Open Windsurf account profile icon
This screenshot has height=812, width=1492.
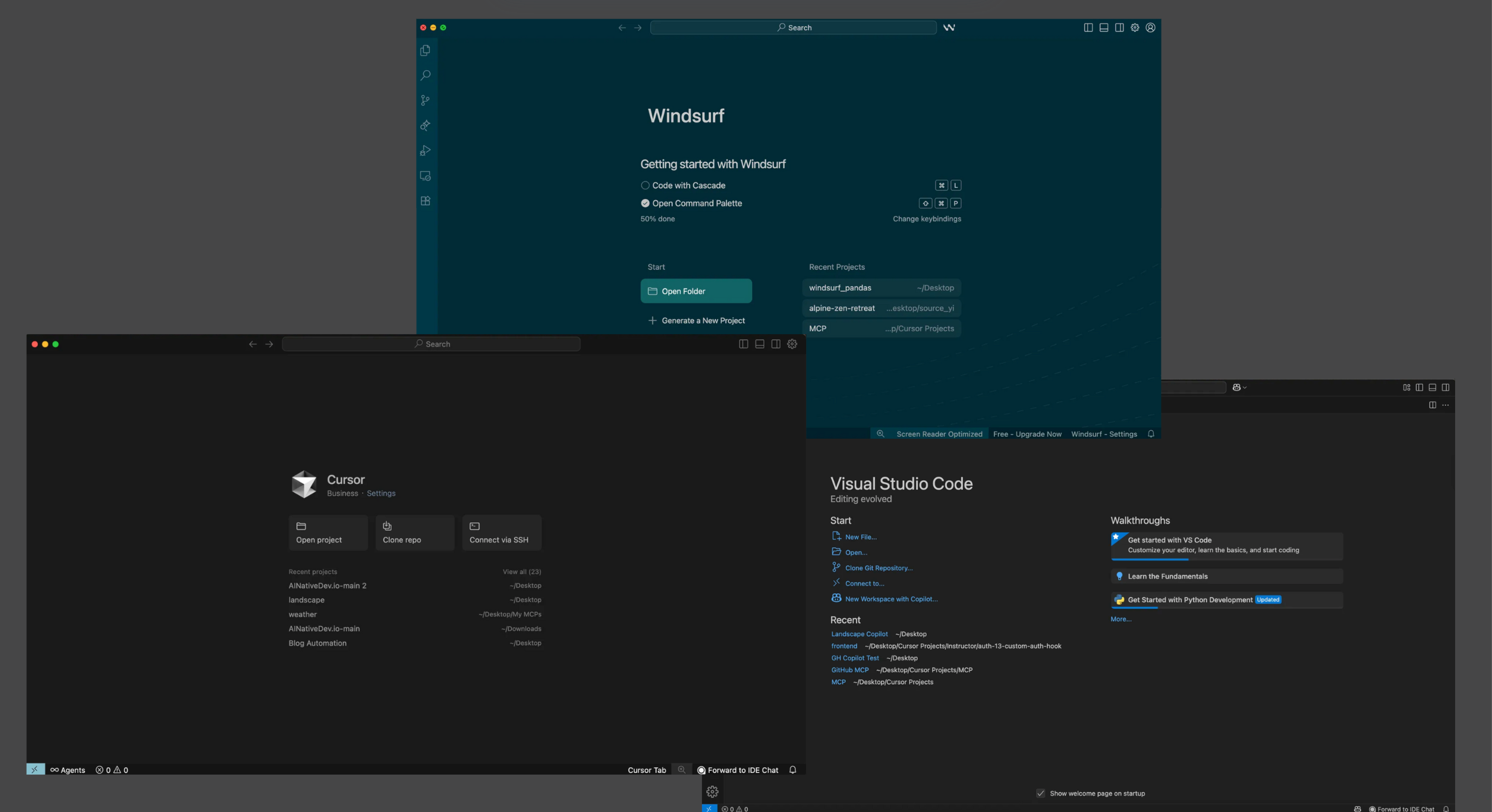click(1150, 27)
